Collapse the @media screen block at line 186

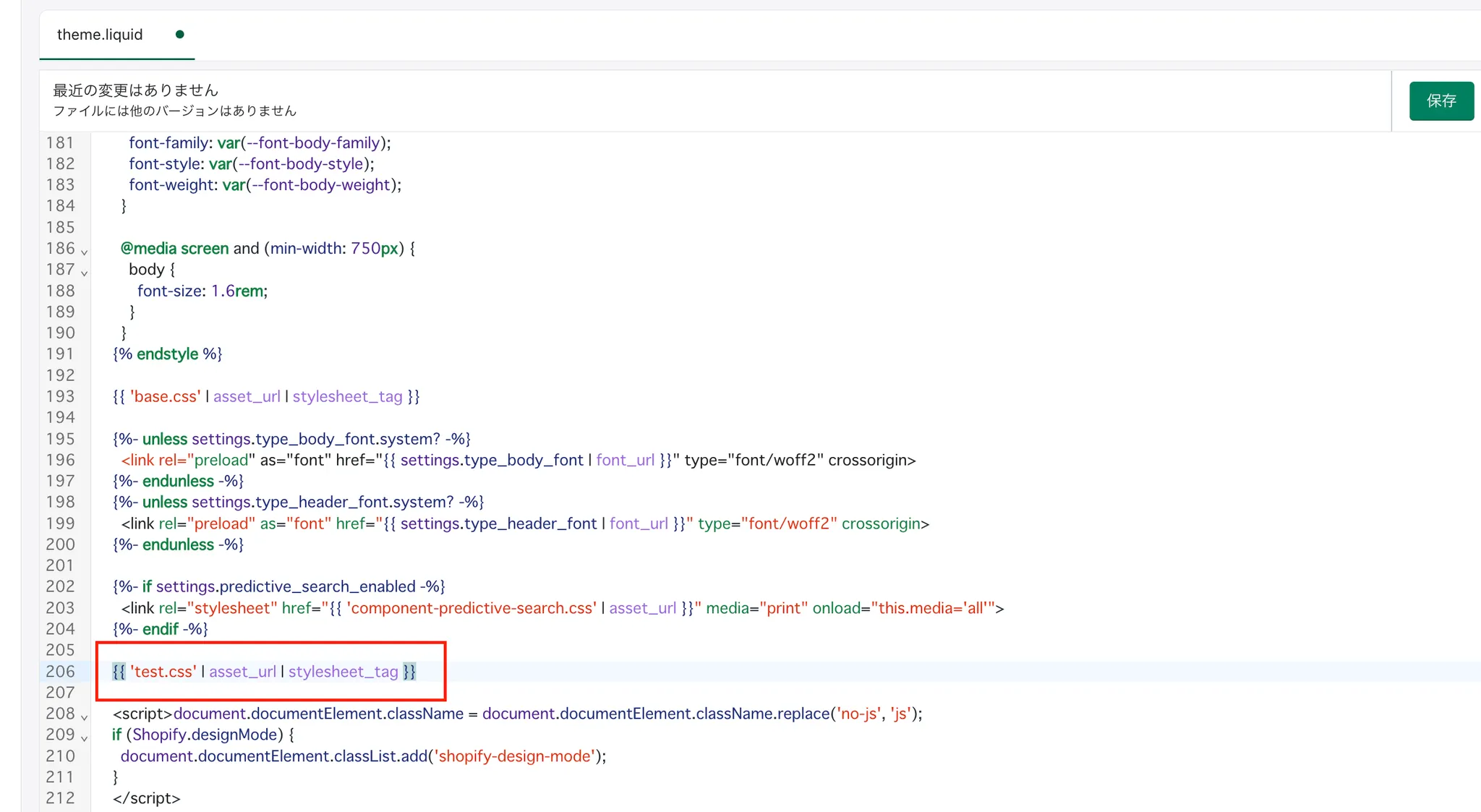(x=84, y=252)
